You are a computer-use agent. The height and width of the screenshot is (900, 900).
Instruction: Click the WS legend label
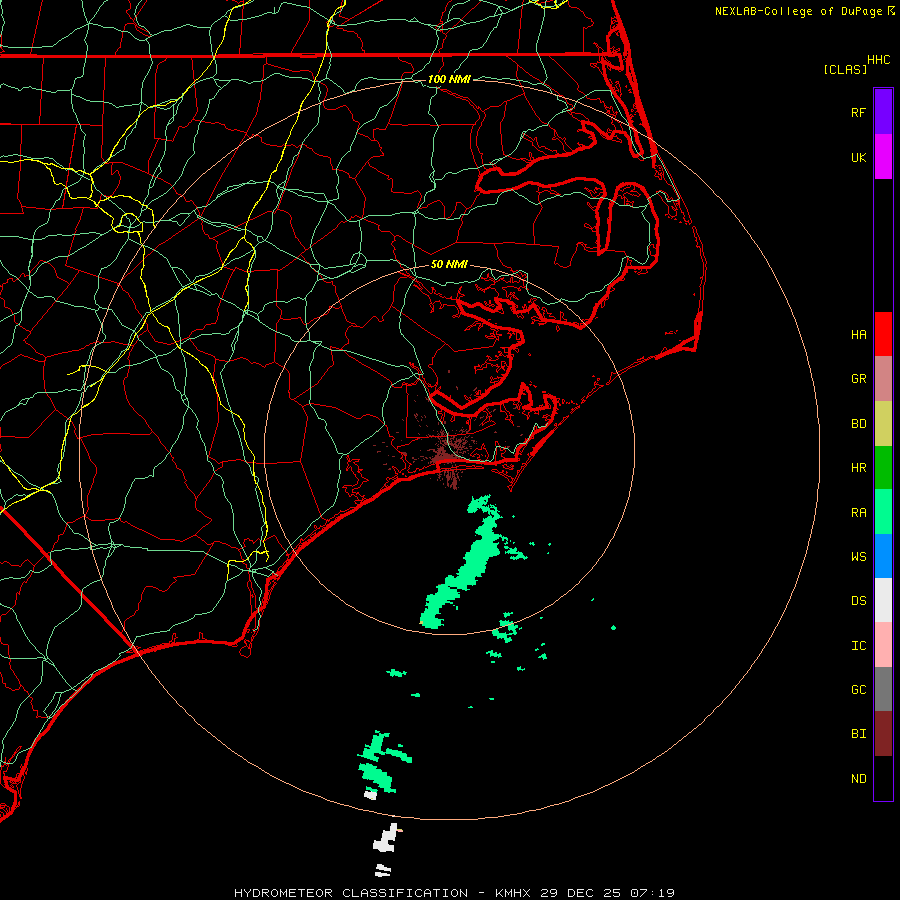click(x=859, y=556)
